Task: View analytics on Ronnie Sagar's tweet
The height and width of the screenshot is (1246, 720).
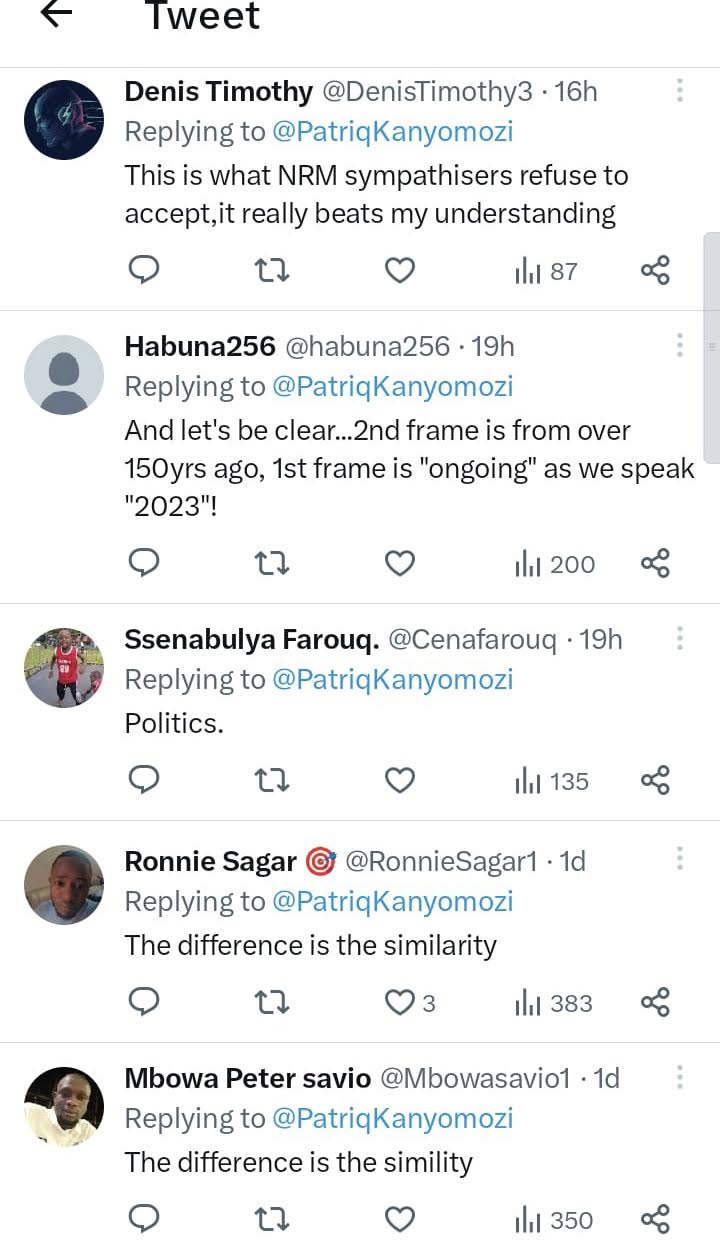Action: [553, 1003]
